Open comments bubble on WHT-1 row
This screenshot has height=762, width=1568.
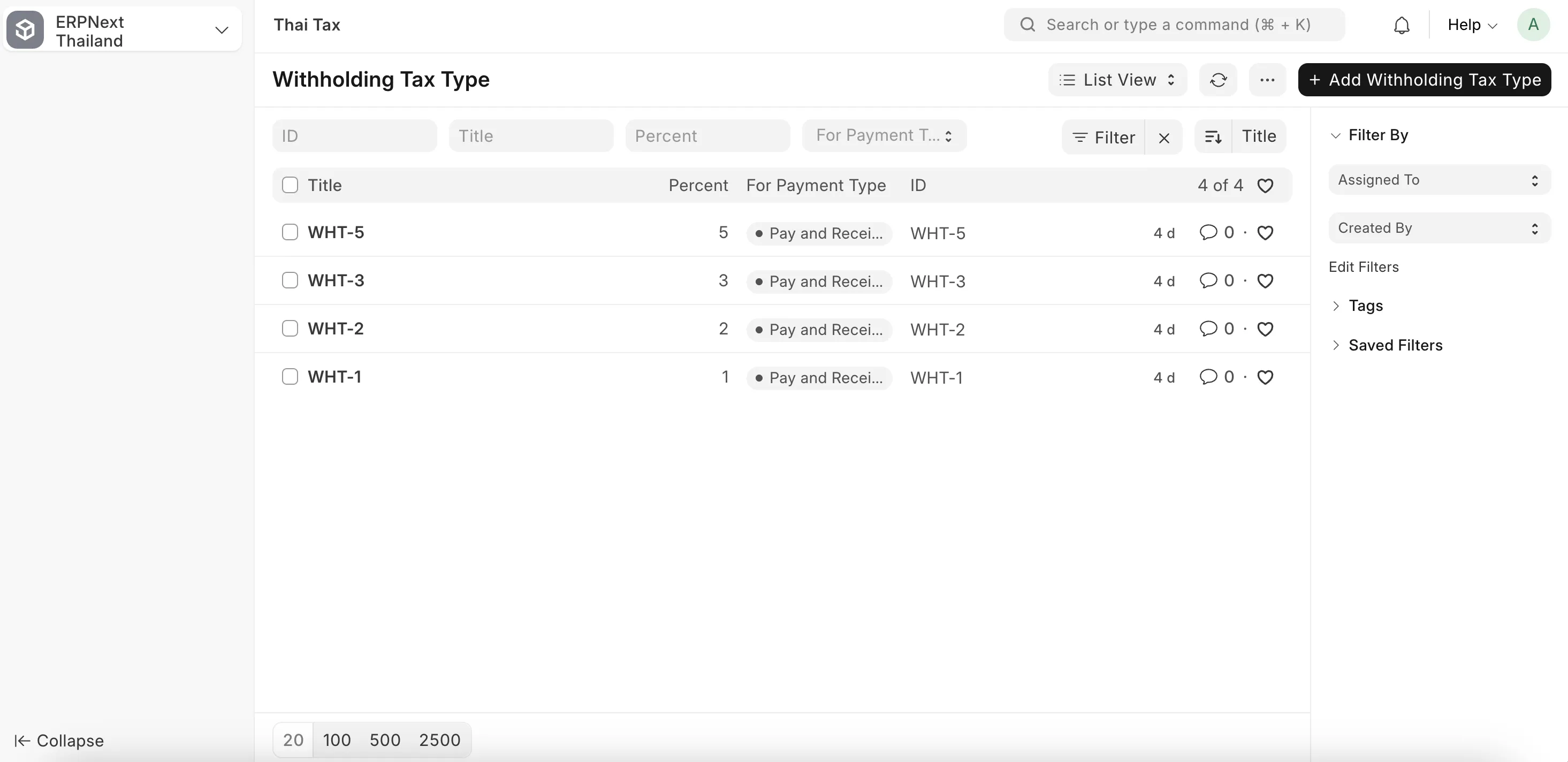1208,377
